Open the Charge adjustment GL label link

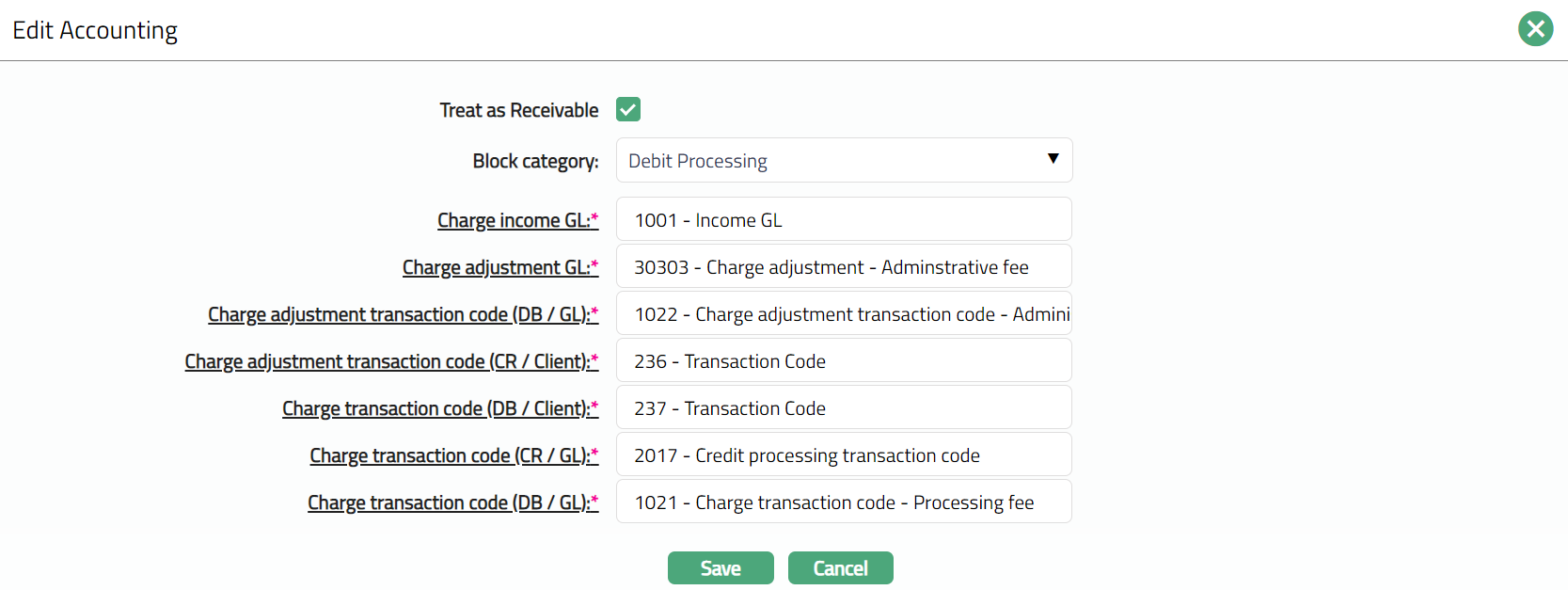[x=496, y=267]
